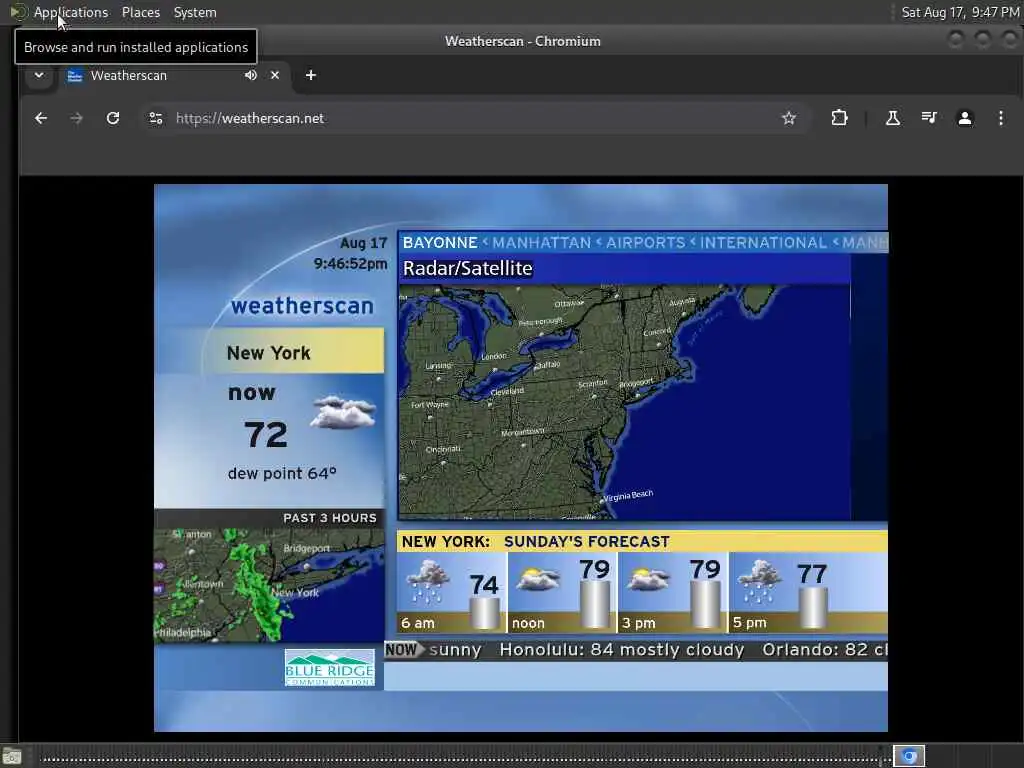Image resolution: width=1024 pixels, height=768 pixels.
Task: Click the show desktop icon in bottom panel
Action: point(12,757)
